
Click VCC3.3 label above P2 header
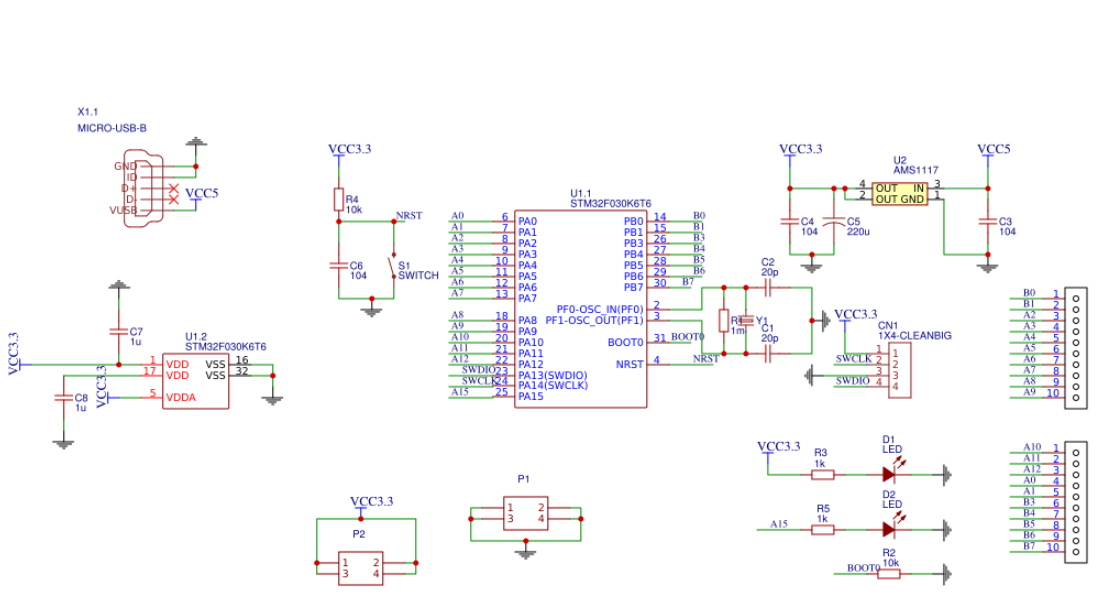pos(372,501)
